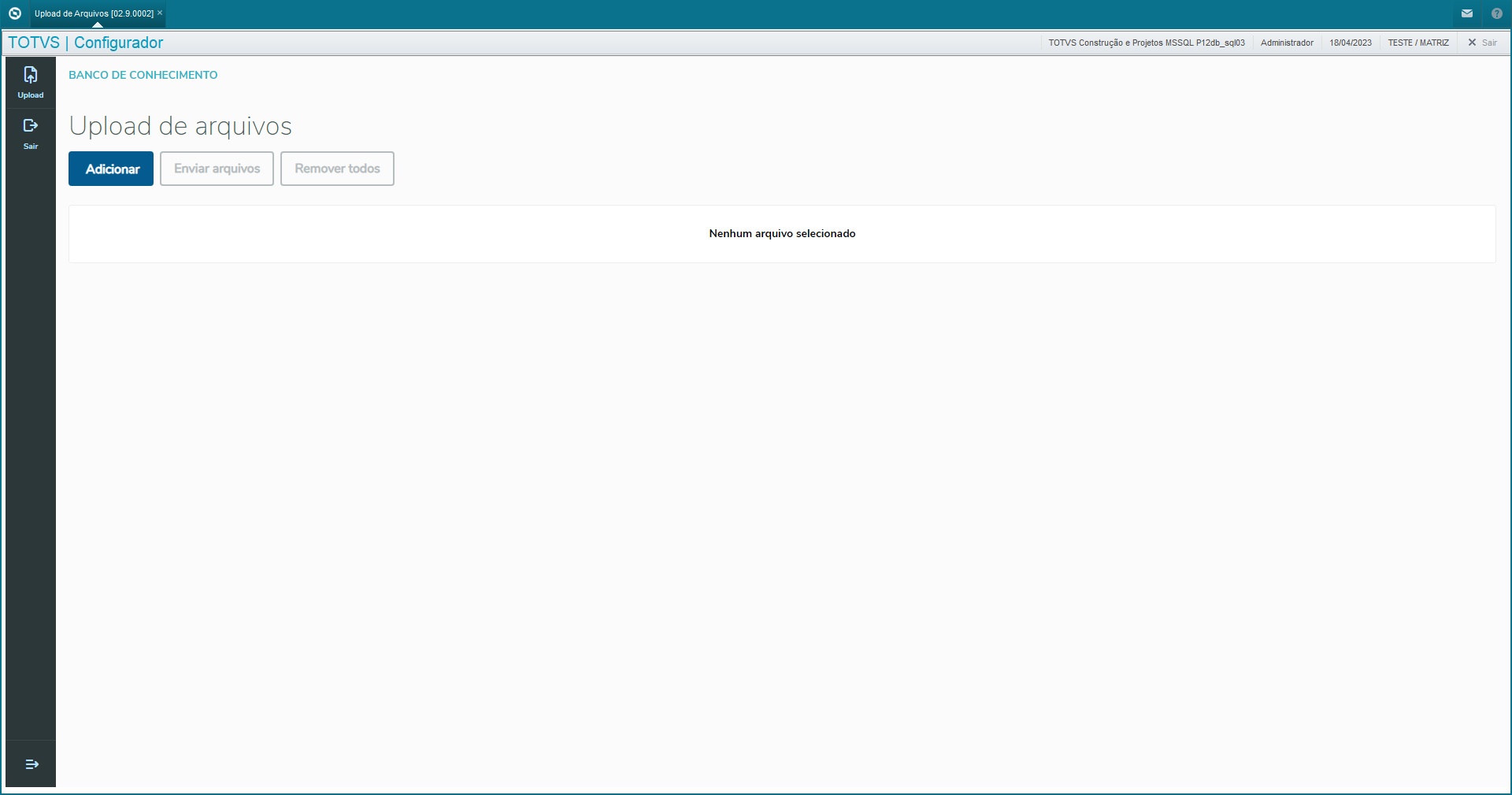1512x795 pixels.
Task: Open the BANCO DE CONHECIMENTO breadcrumb link
Action: [x=143, y=75]
